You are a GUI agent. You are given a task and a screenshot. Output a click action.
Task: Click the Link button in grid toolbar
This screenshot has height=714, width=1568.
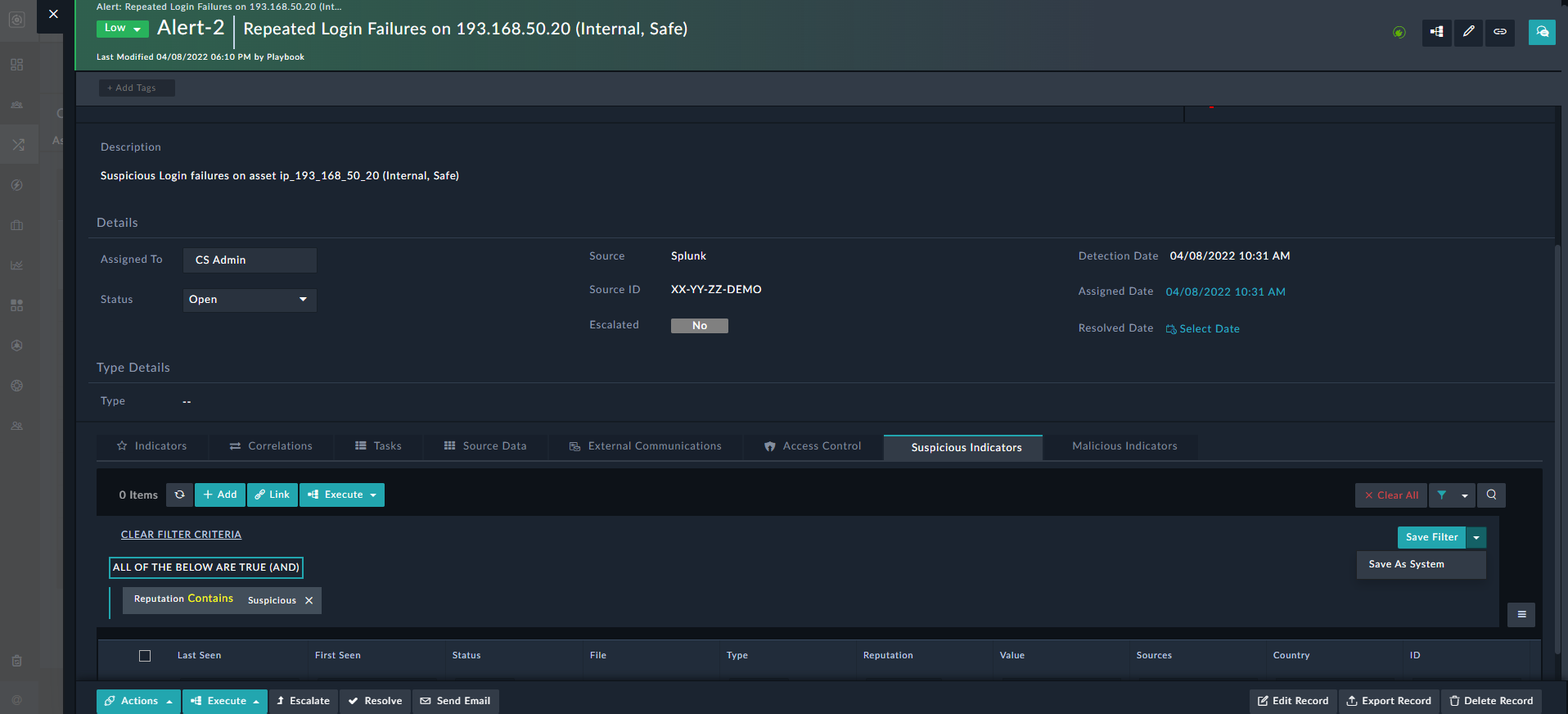click(273, 495)
